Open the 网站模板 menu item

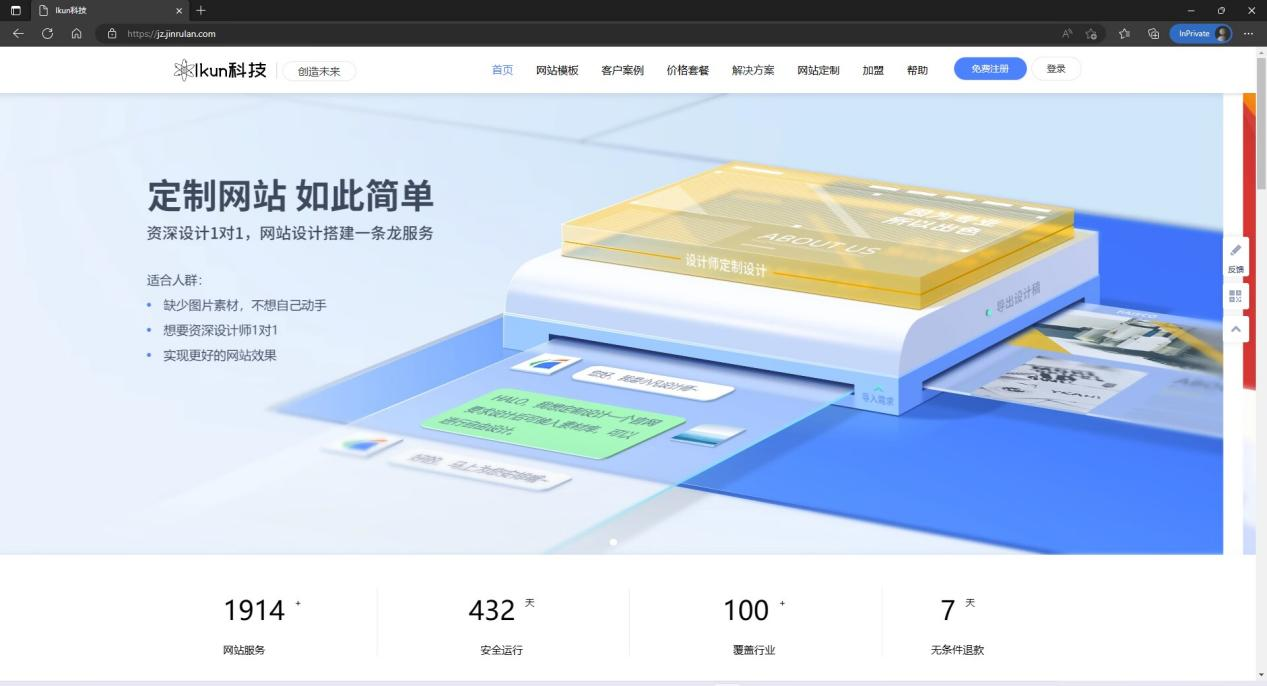point(557,70)
